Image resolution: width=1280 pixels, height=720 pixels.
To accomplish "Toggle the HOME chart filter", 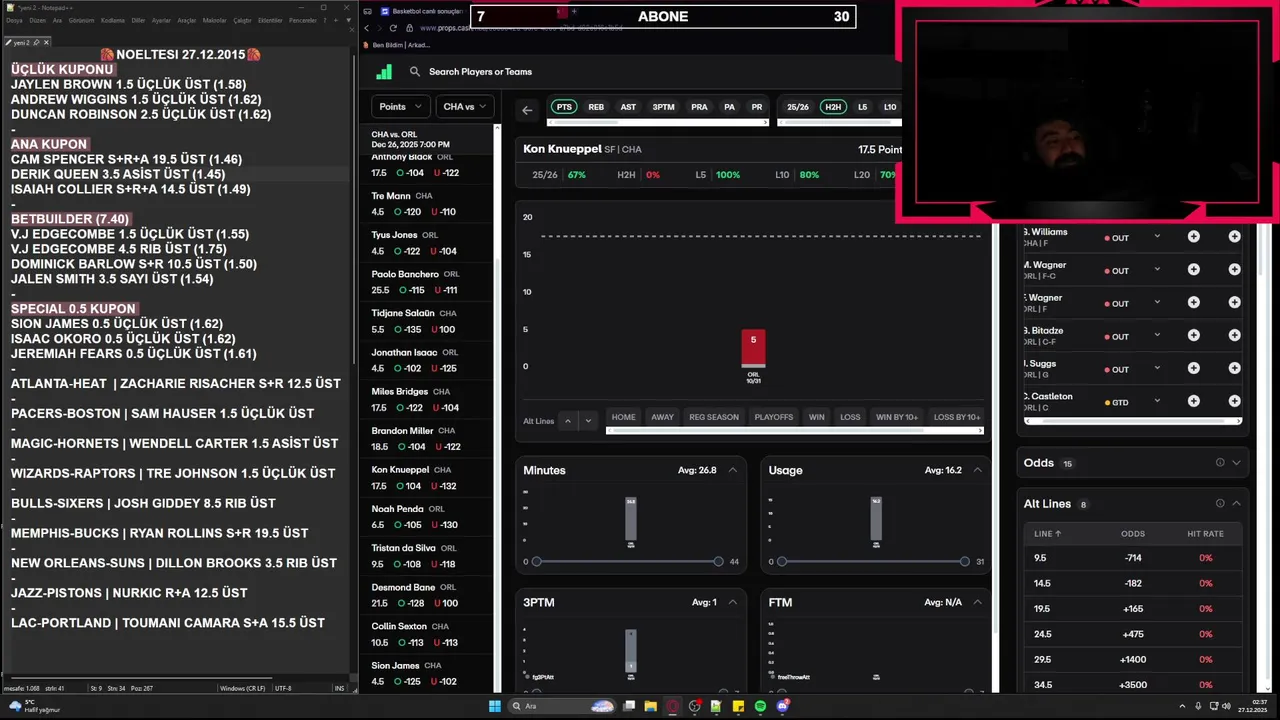I will (623, 417).
